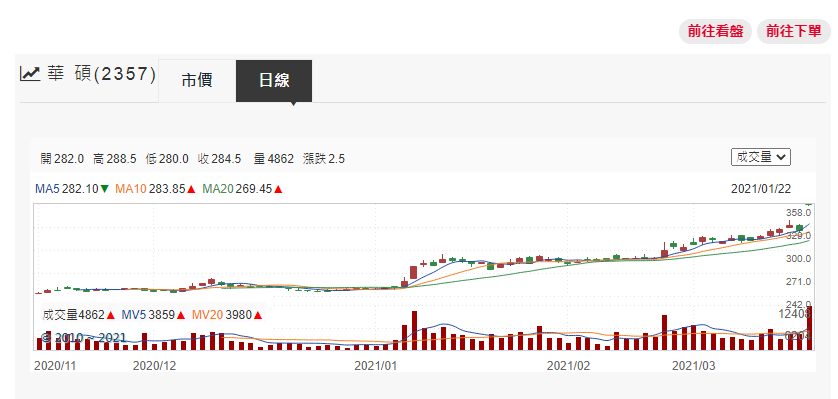
Task: Click the red up arrow after MV20 value
Action: 258,316
